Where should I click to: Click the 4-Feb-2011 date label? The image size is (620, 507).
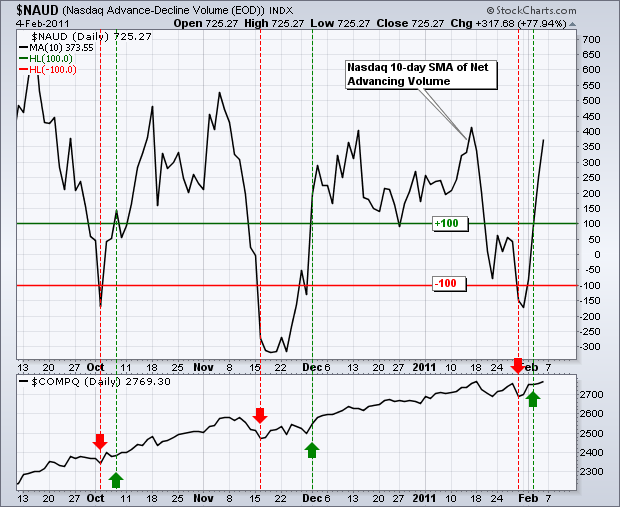tap(43, 23)
